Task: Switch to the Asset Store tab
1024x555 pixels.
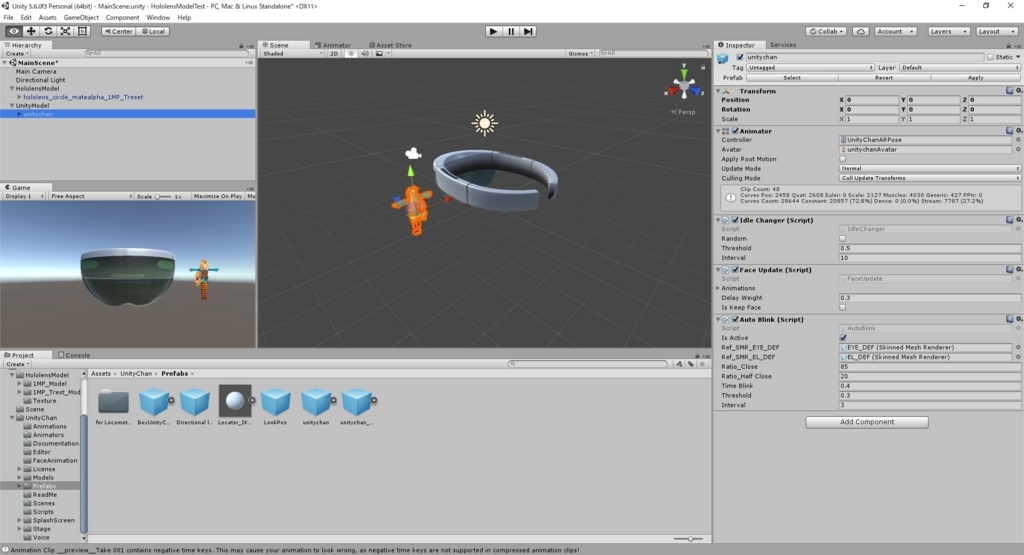Action: click(x=391, y=45)
